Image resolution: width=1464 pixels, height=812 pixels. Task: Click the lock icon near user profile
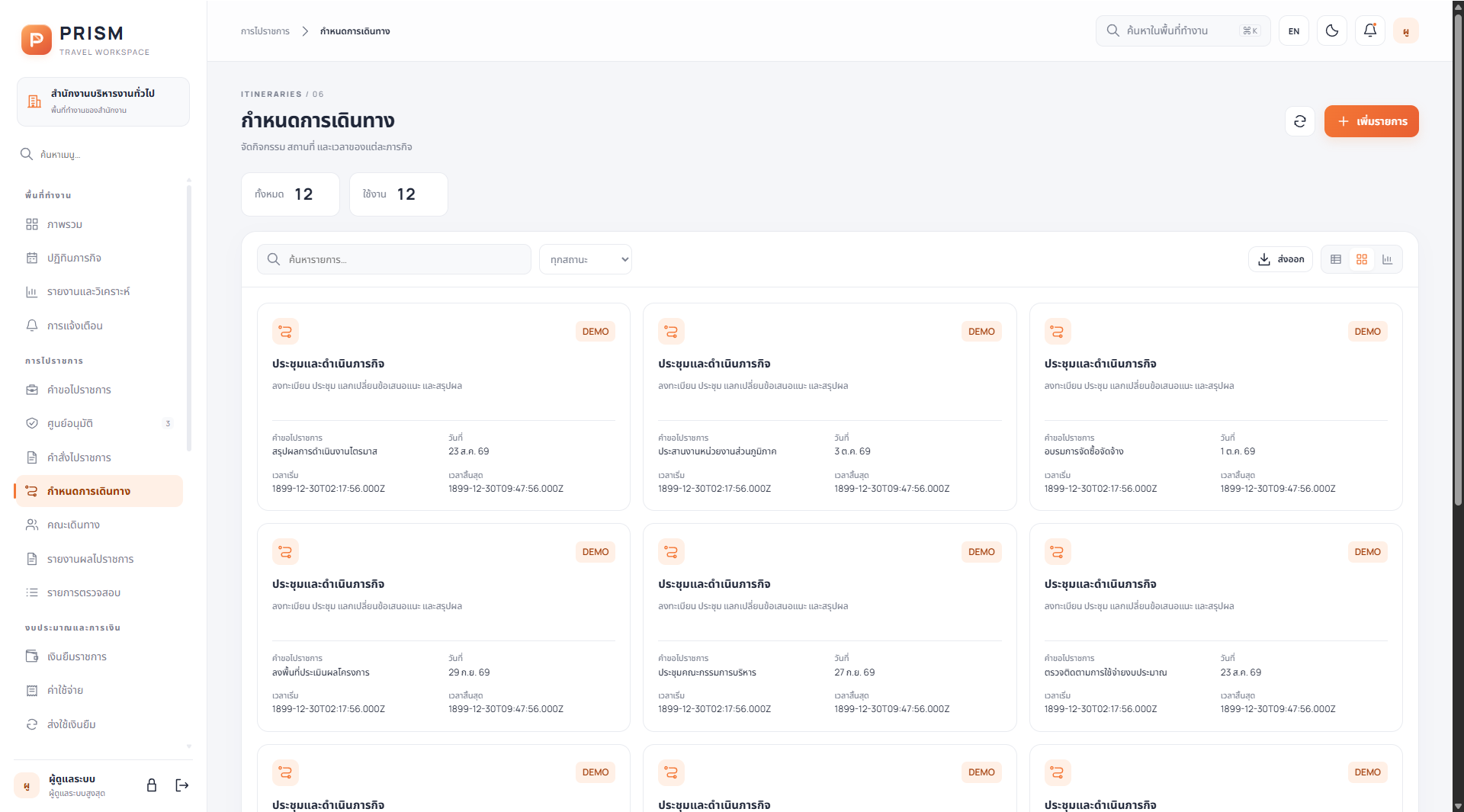click(152, 785)
